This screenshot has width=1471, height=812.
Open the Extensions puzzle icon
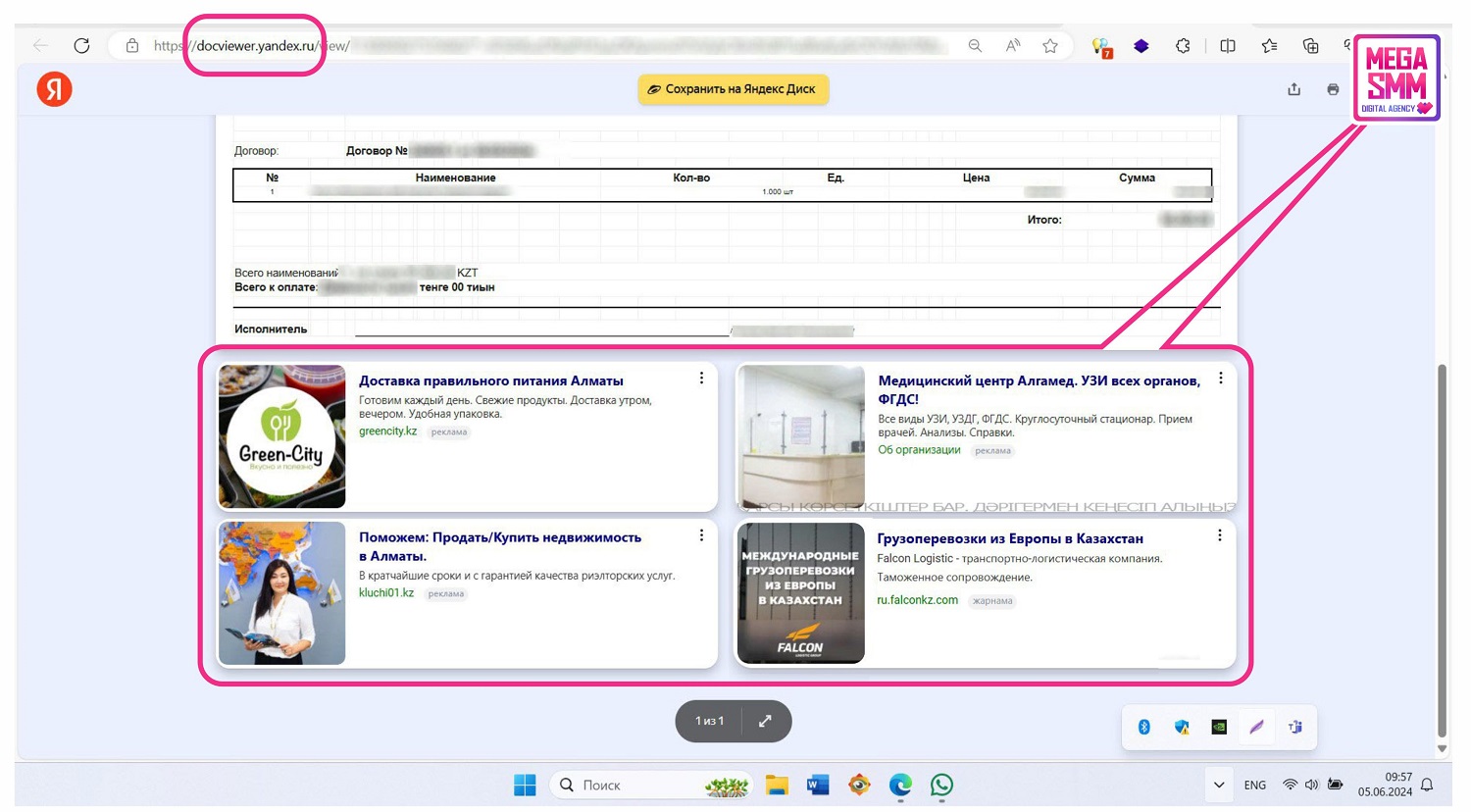click(x=1183, y=45)
